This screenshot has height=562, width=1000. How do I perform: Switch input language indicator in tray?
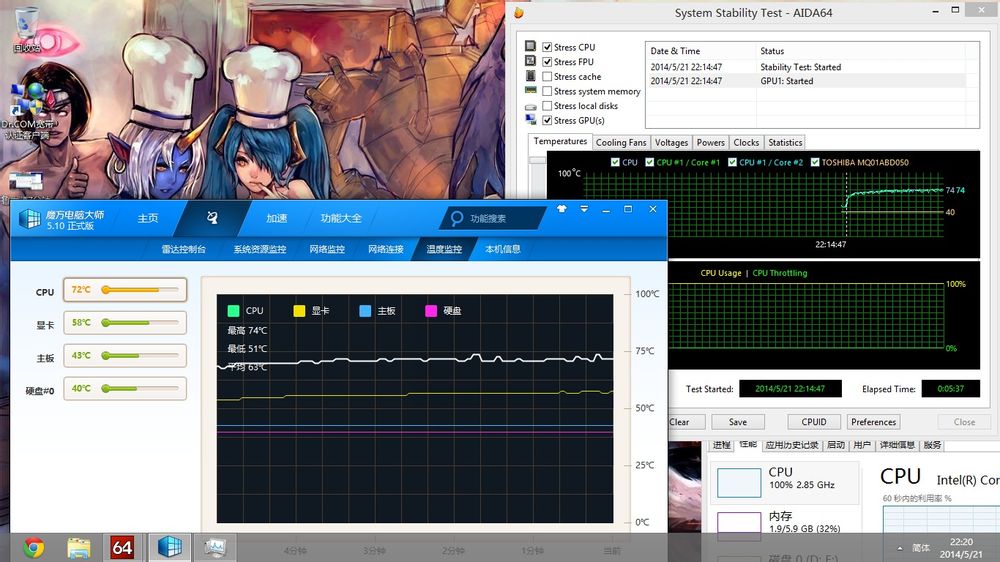click(921, 548)
